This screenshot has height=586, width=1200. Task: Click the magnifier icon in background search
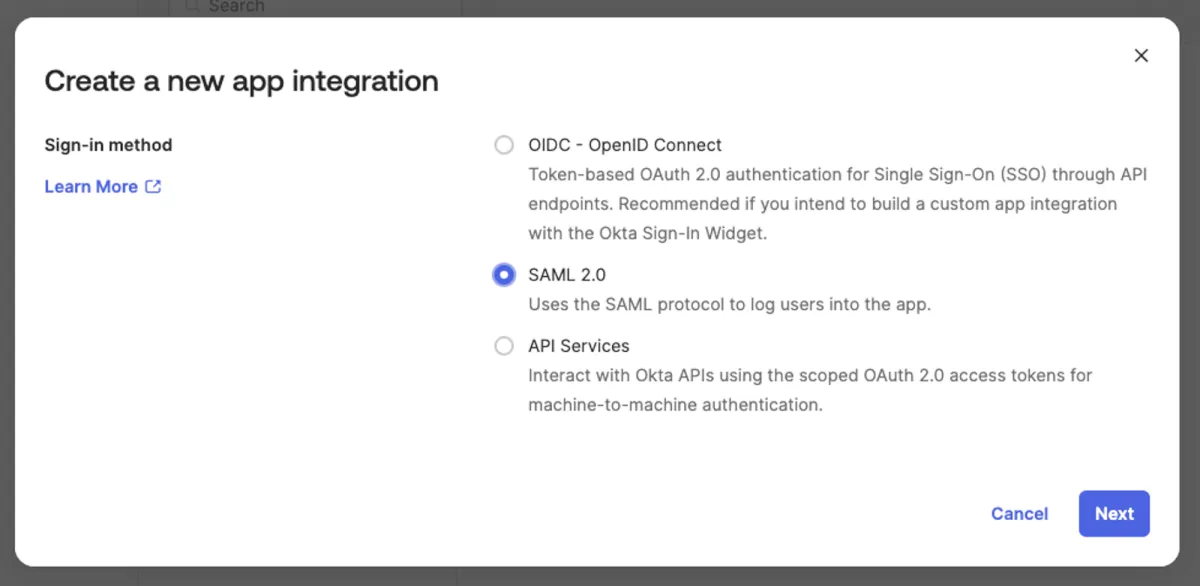(x=192, y=6)
